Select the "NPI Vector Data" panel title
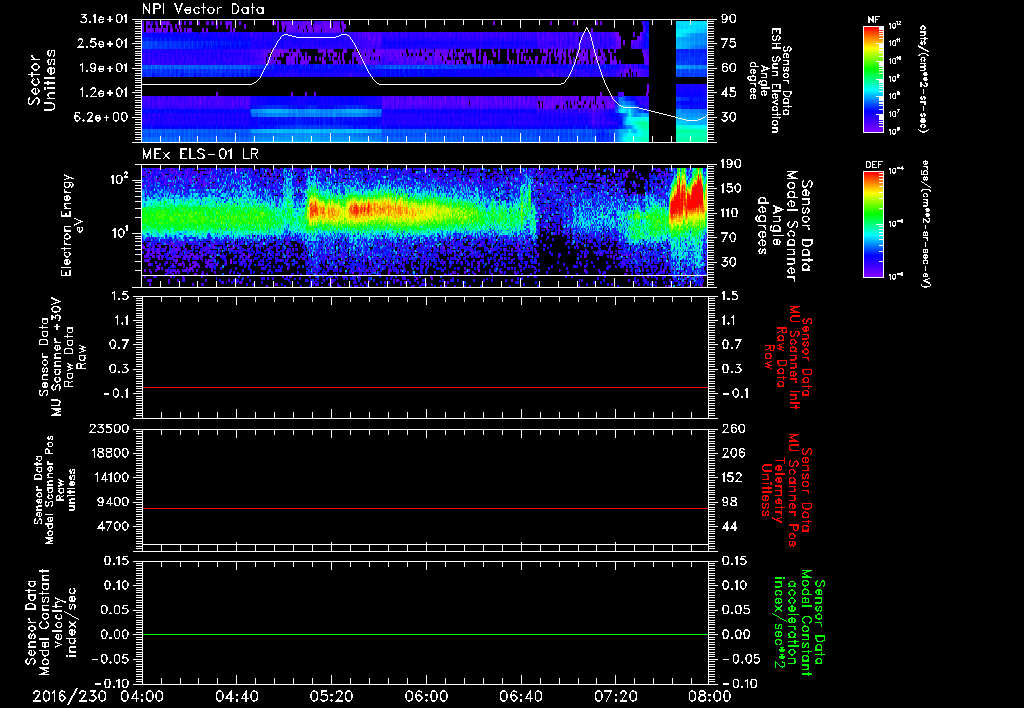This screenshot has width=1024, height=708. click(203, 9)
